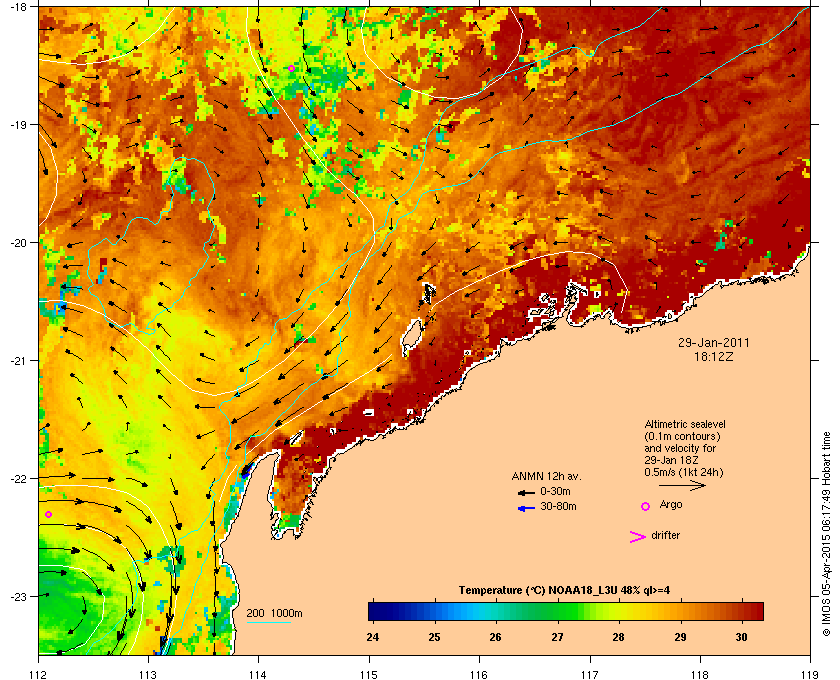840x680 pixels.
Task: Click the 'Argo' legend label
Action: pos(671,505)
